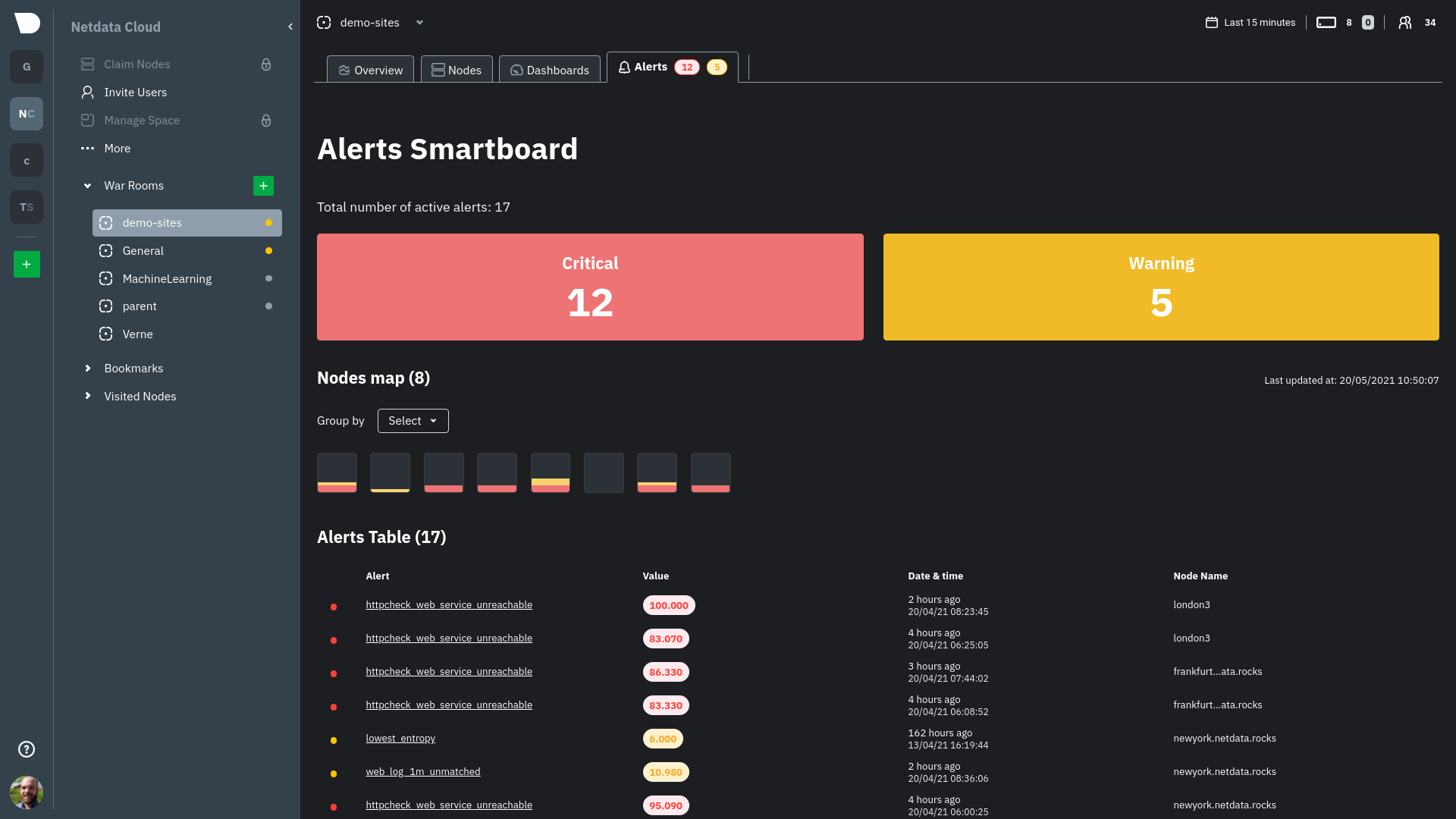Click the Node Name column header

pyautogui.click(x=1200, y=576)
